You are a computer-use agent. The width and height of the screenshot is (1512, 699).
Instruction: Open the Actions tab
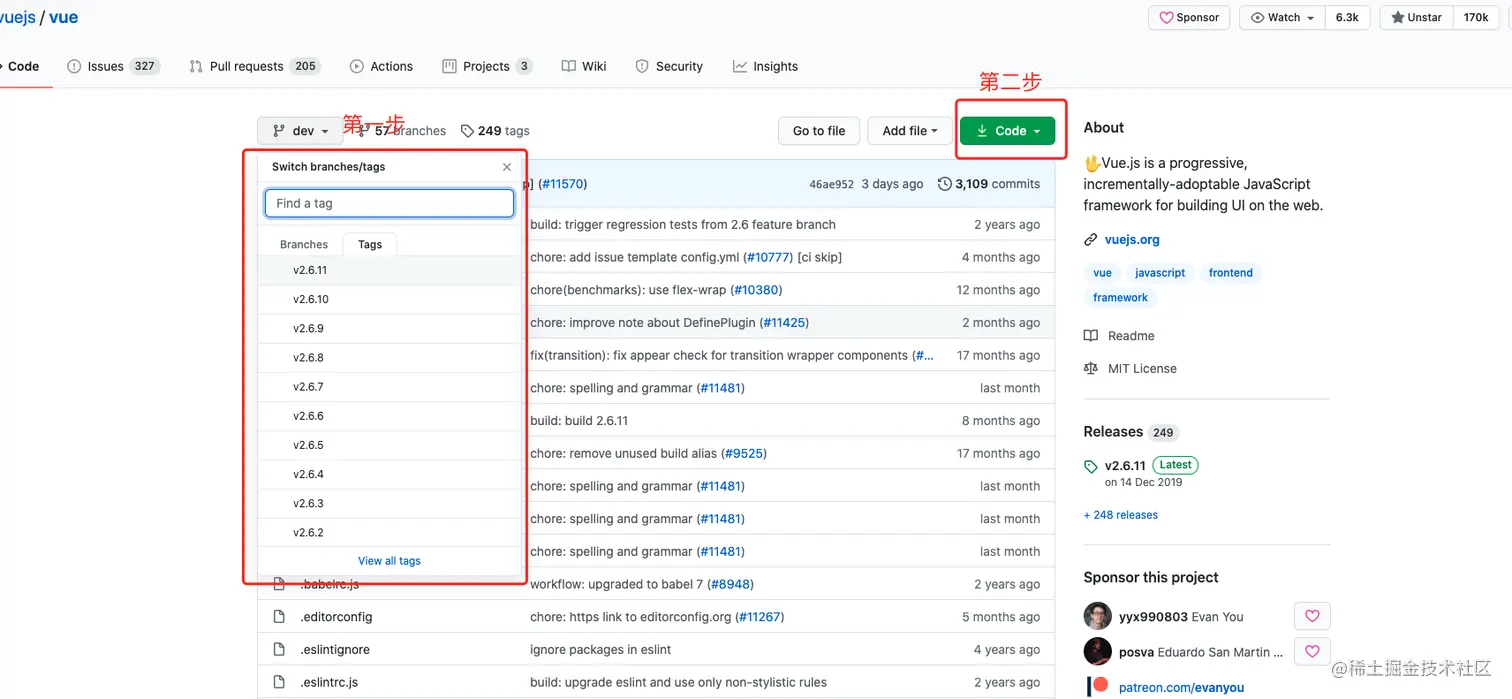(381, 66)
